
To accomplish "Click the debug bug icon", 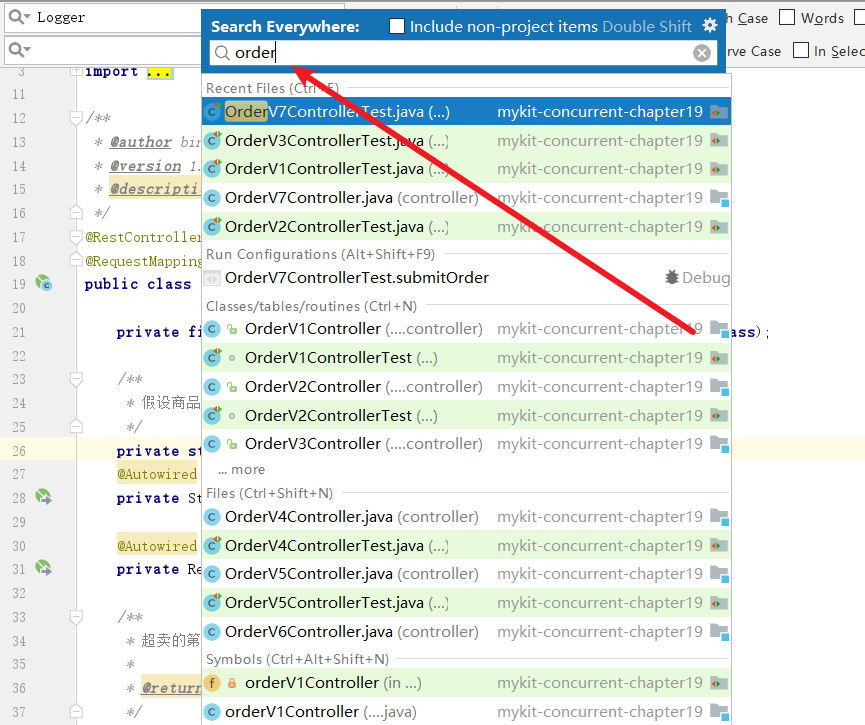I will click(671, 277).
